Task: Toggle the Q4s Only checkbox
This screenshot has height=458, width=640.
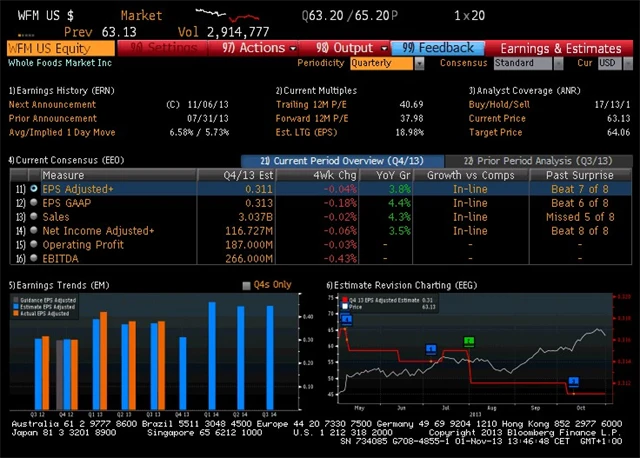Action: click(x=248, y=285)
